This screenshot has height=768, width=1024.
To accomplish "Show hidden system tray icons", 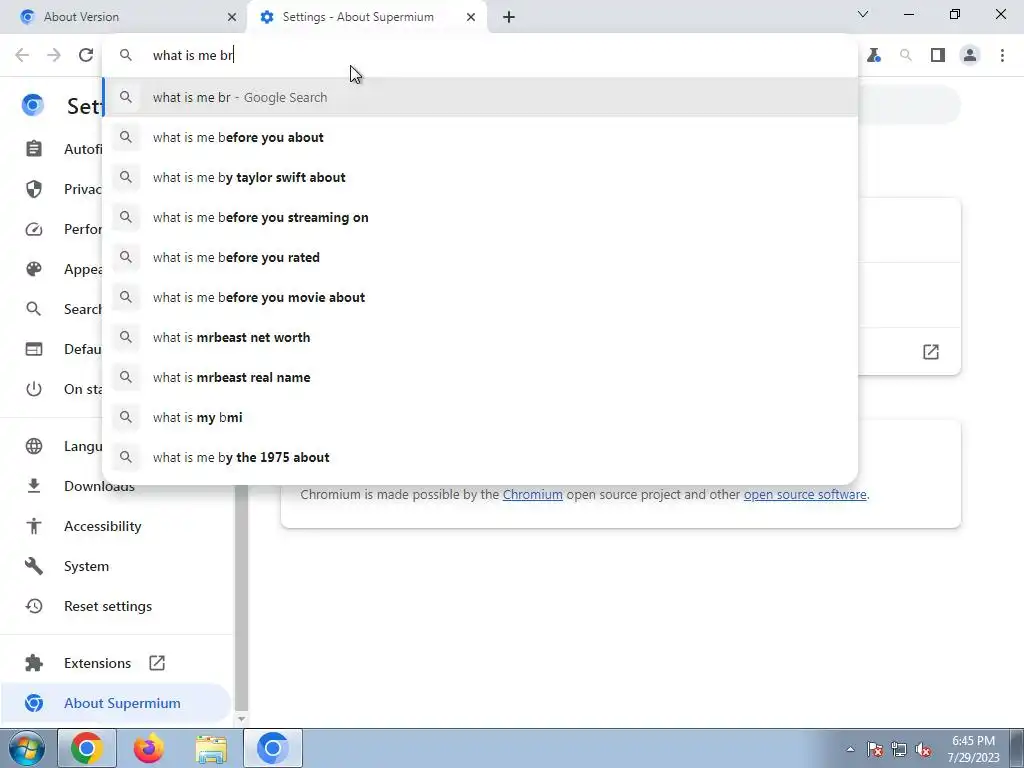I will (850, 749).
